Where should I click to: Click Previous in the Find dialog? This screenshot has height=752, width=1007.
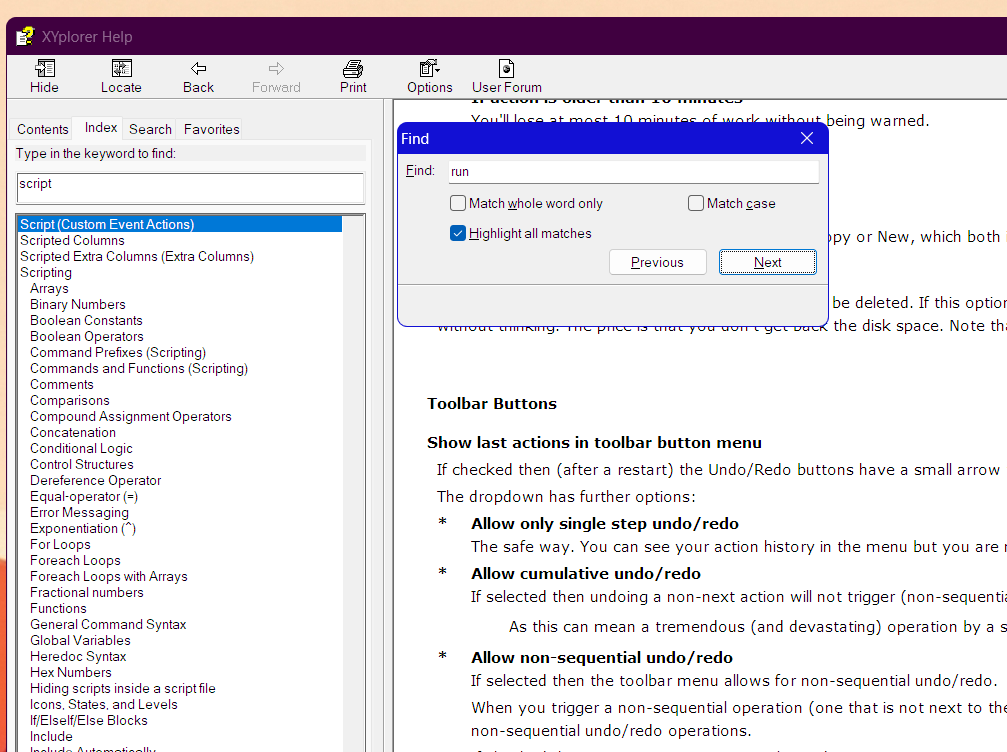click(x=657, y=262)
